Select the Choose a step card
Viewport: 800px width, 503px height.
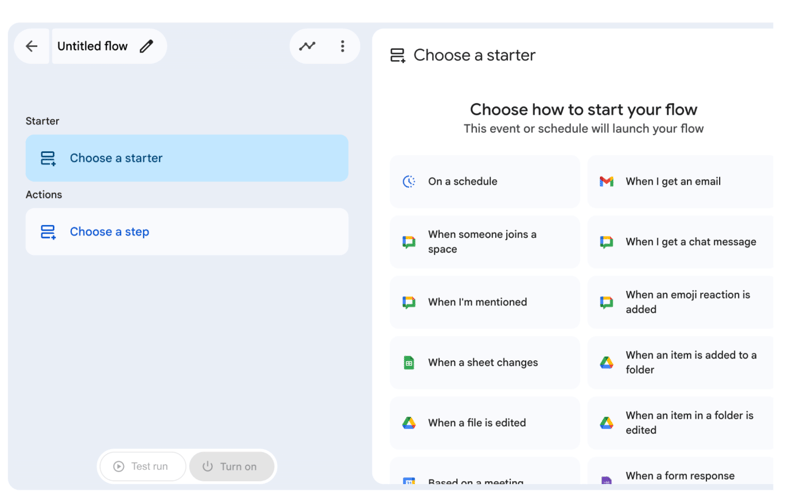(x=187, y=232)
